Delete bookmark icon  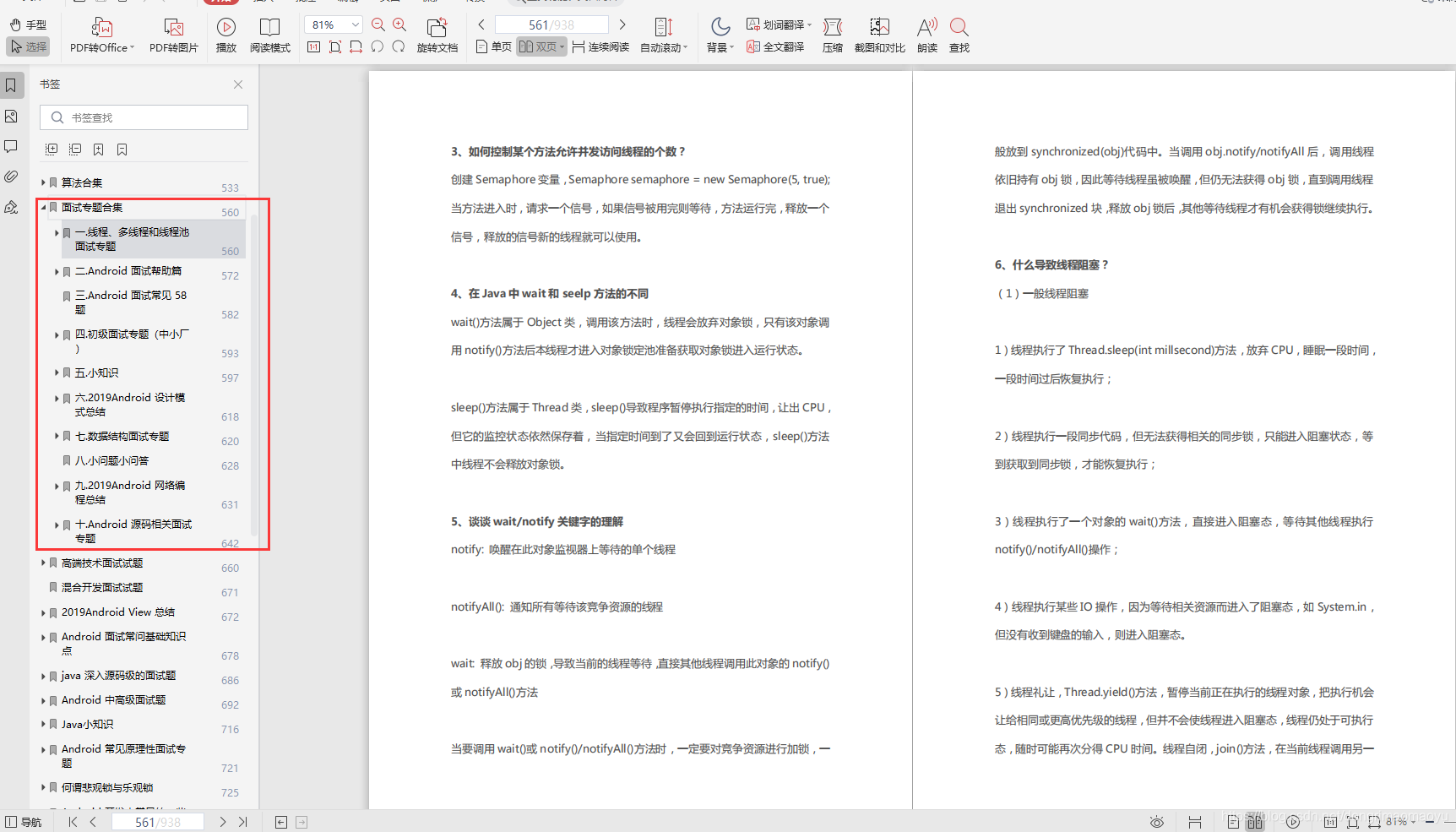(x=122, y=150)
